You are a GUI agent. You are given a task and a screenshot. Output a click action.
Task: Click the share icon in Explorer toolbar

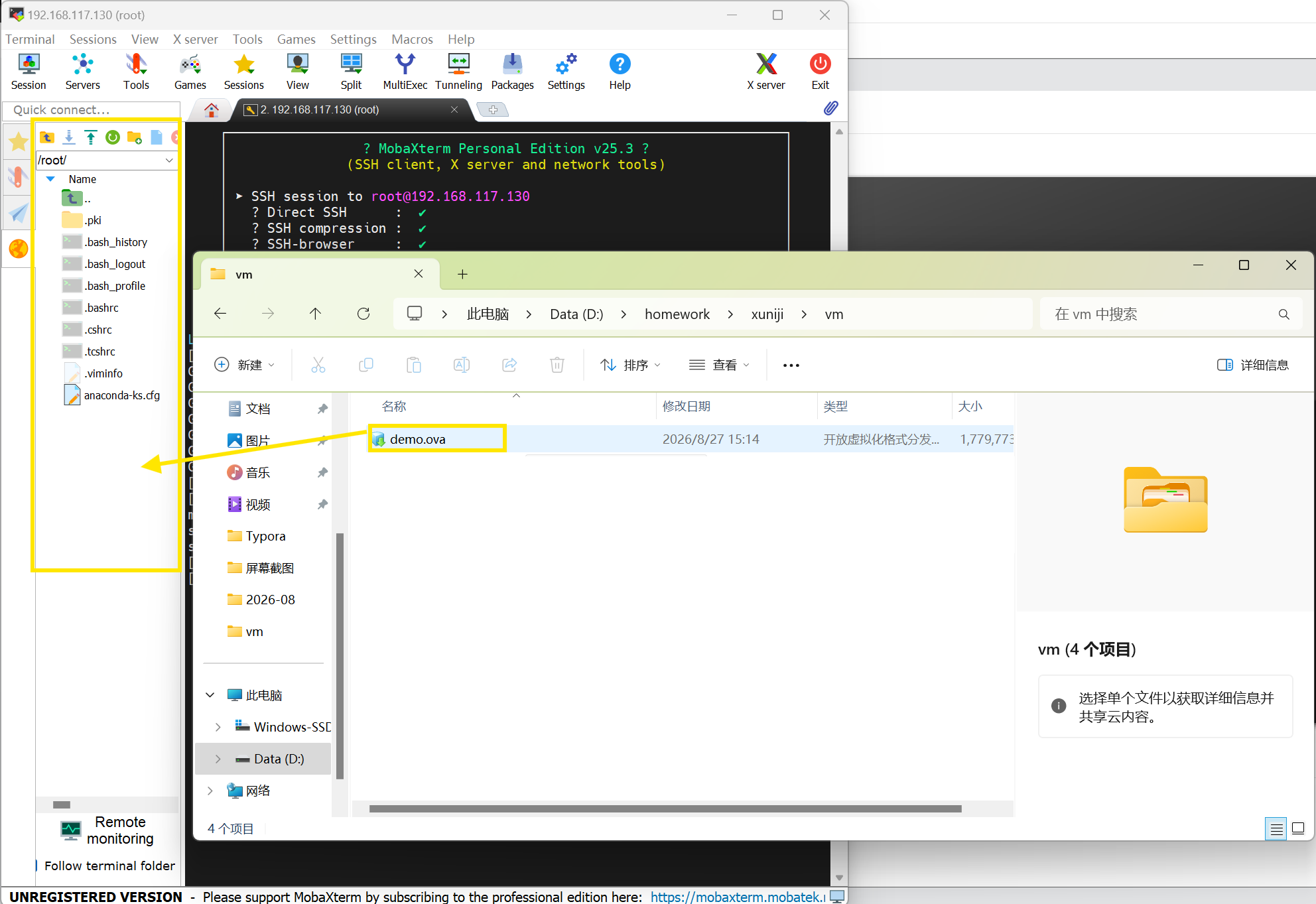[x=509, y=365]
